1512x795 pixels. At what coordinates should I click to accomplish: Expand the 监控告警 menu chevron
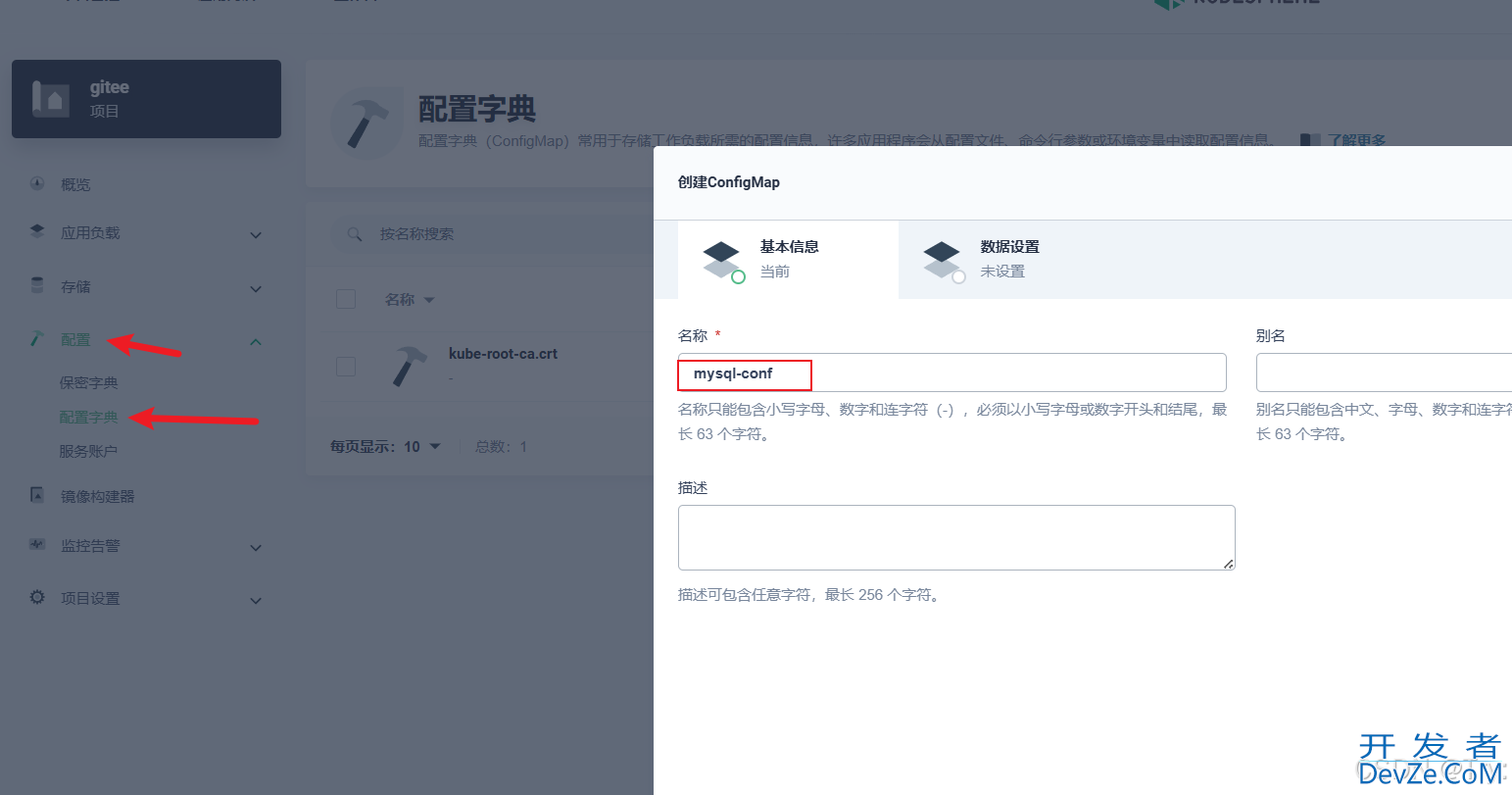tap(256, 548)
